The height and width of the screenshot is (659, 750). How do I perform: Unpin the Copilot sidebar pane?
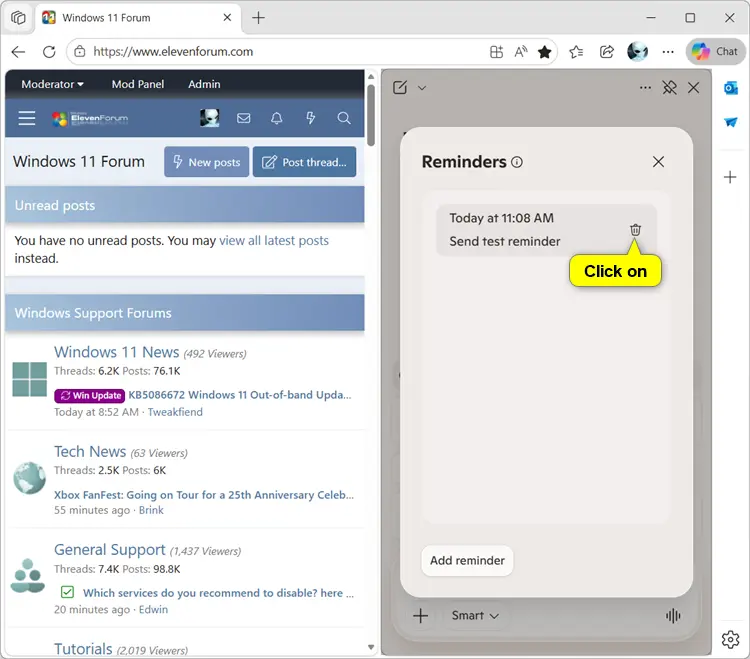click(x=669, y=88)
